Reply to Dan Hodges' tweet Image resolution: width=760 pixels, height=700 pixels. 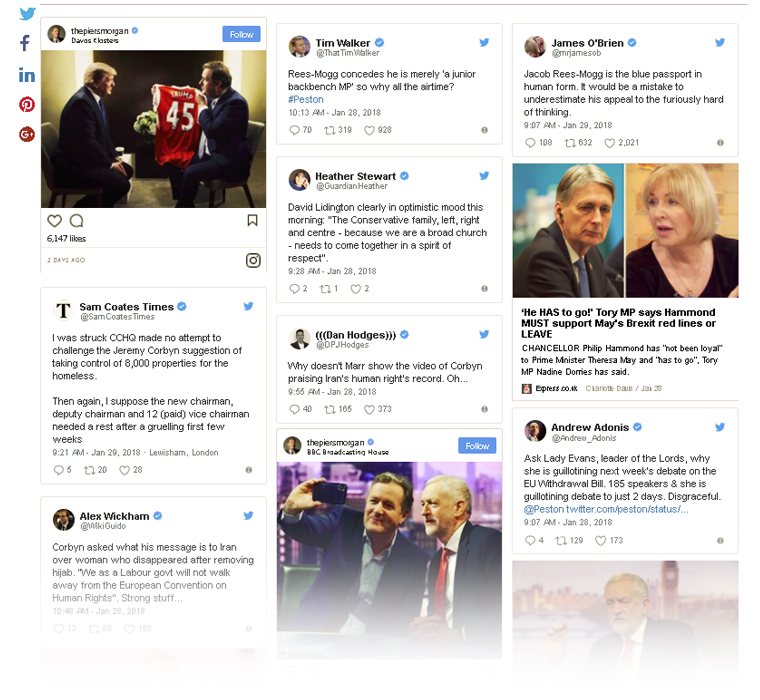pyautogui.click(x=294, y=410)
